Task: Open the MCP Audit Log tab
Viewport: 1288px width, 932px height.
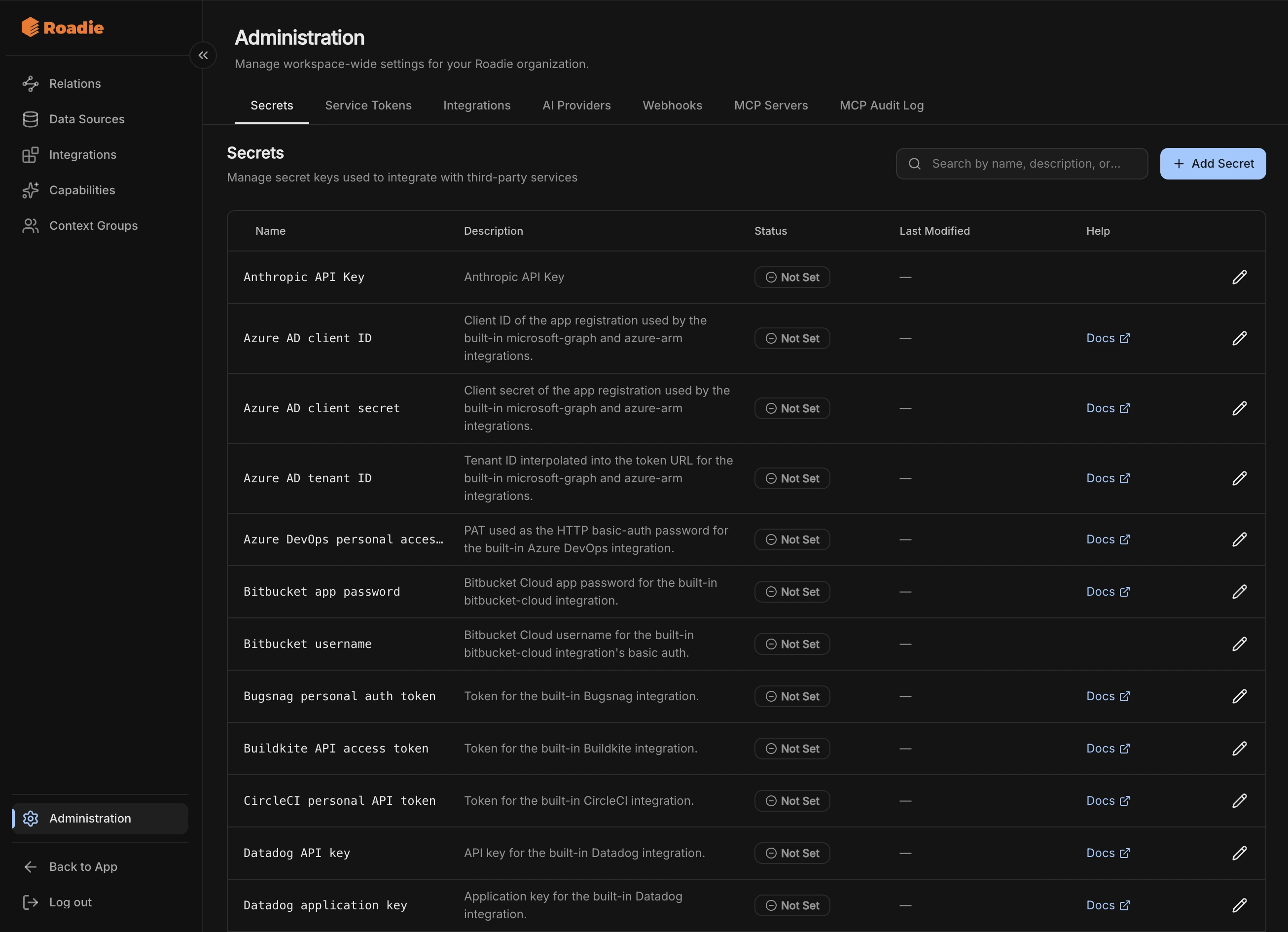Action: pyautogui.click(x=881, y=106)
